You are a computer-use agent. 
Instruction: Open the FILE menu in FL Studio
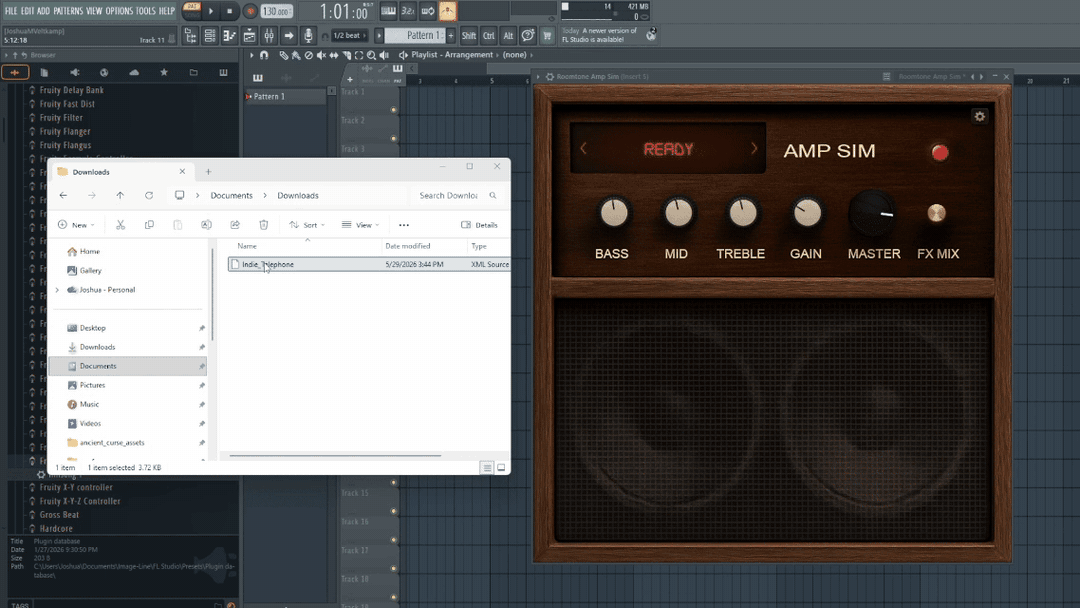10,11
